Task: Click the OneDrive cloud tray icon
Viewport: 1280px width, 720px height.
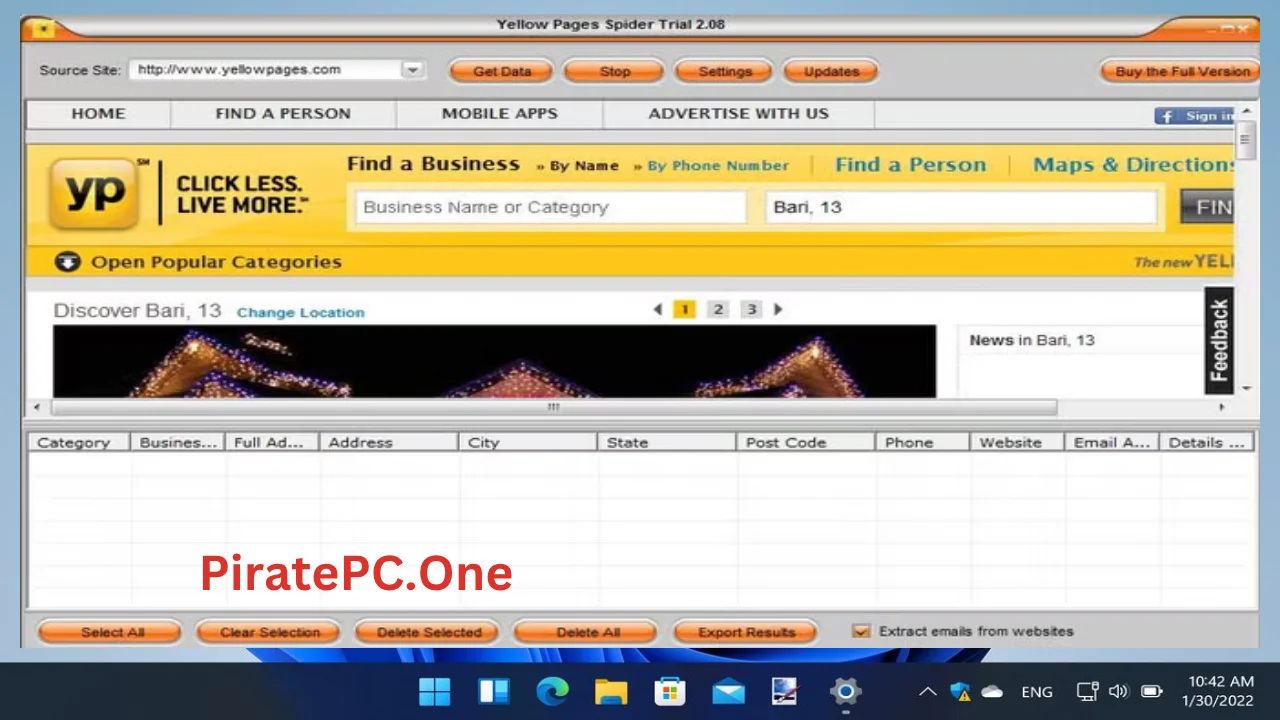Action: (x=992, y=692)
